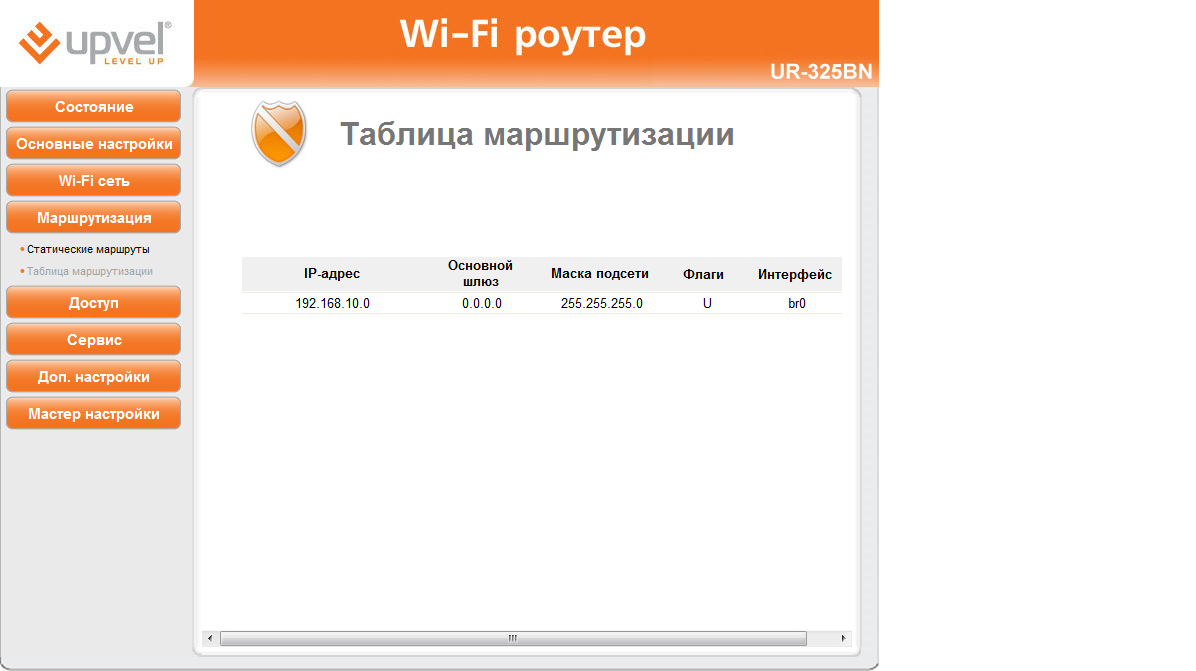
Task: Open the Сервис section
Action: coord(94,340)
